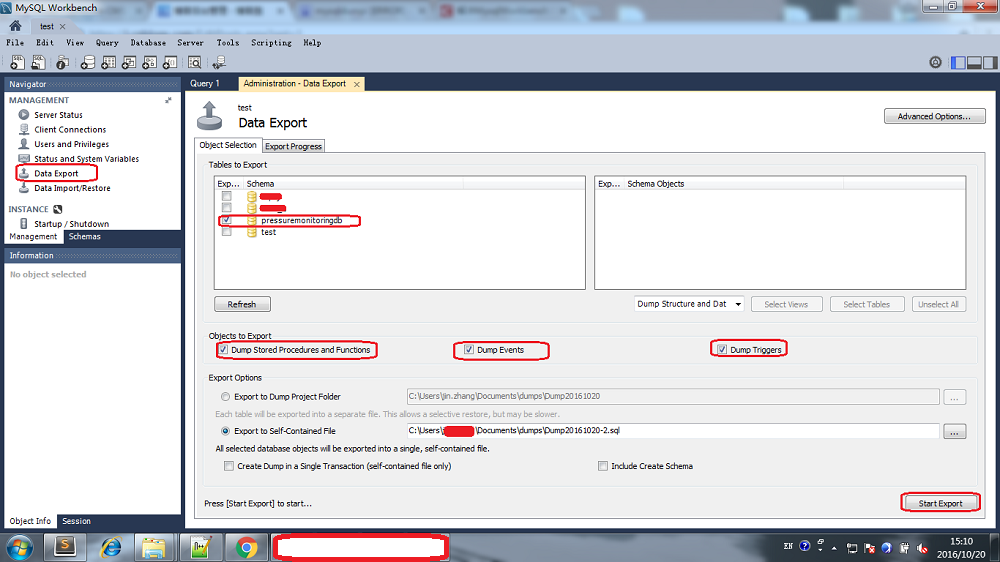Switch to the Session tab
Screen dimensions: 1000x562
77,521
